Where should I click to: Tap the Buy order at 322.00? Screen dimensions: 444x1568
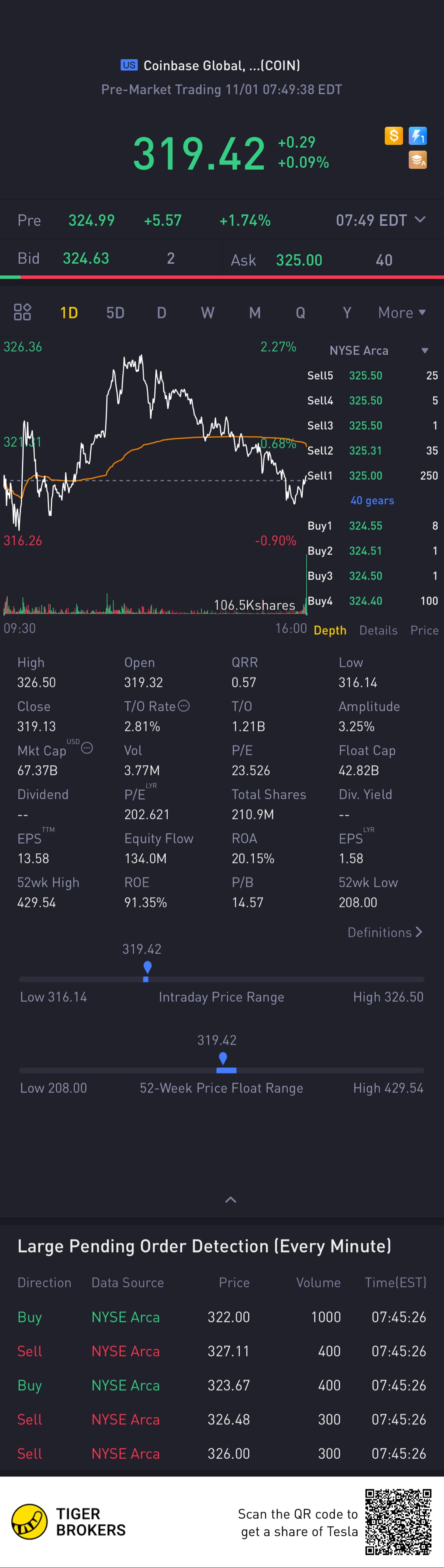pyautogui.click(x=222, y=1317)
